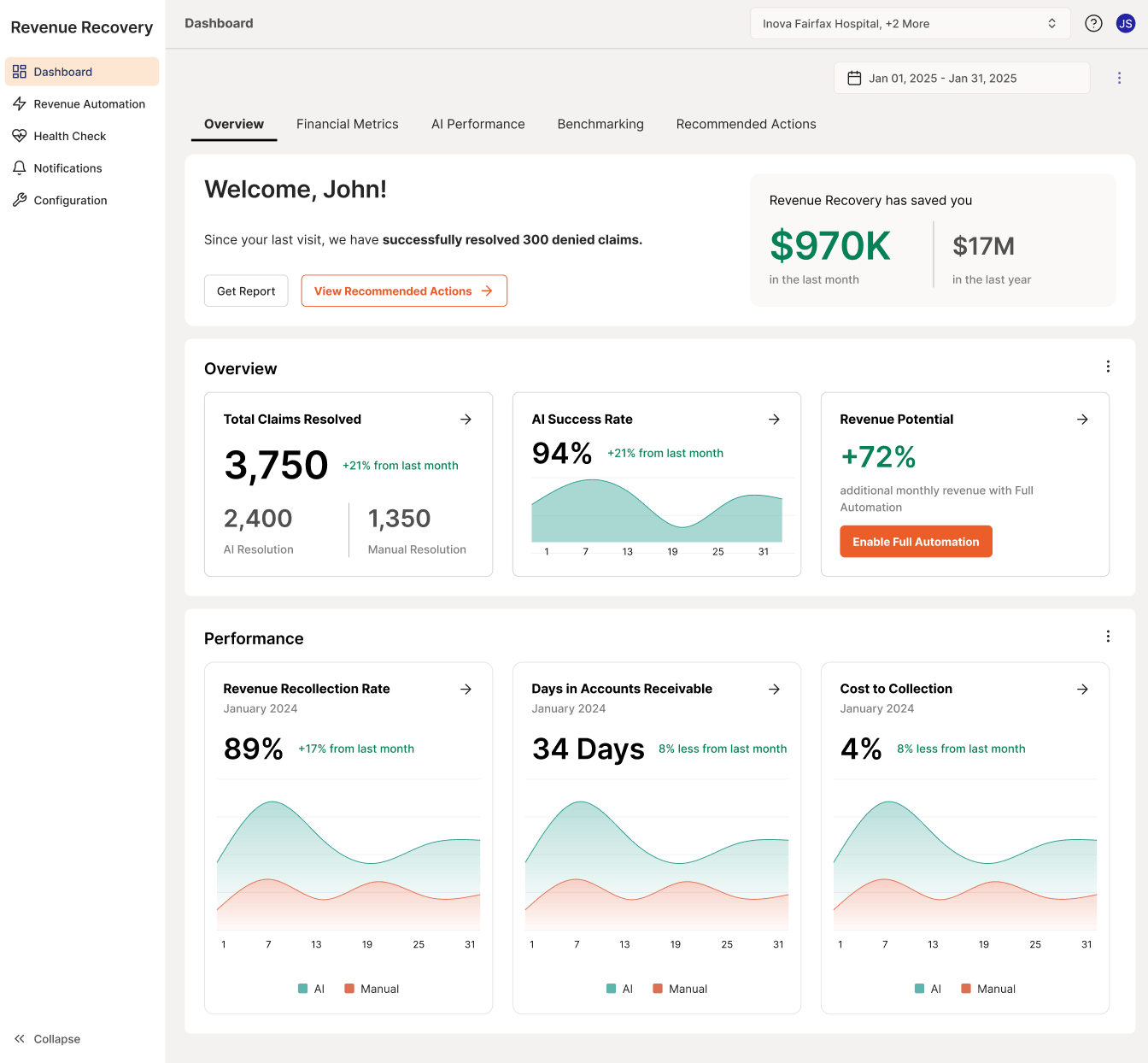Go to Revenue Automation in sidebar
1148x1063 pixels.
[x=82, y=104]
